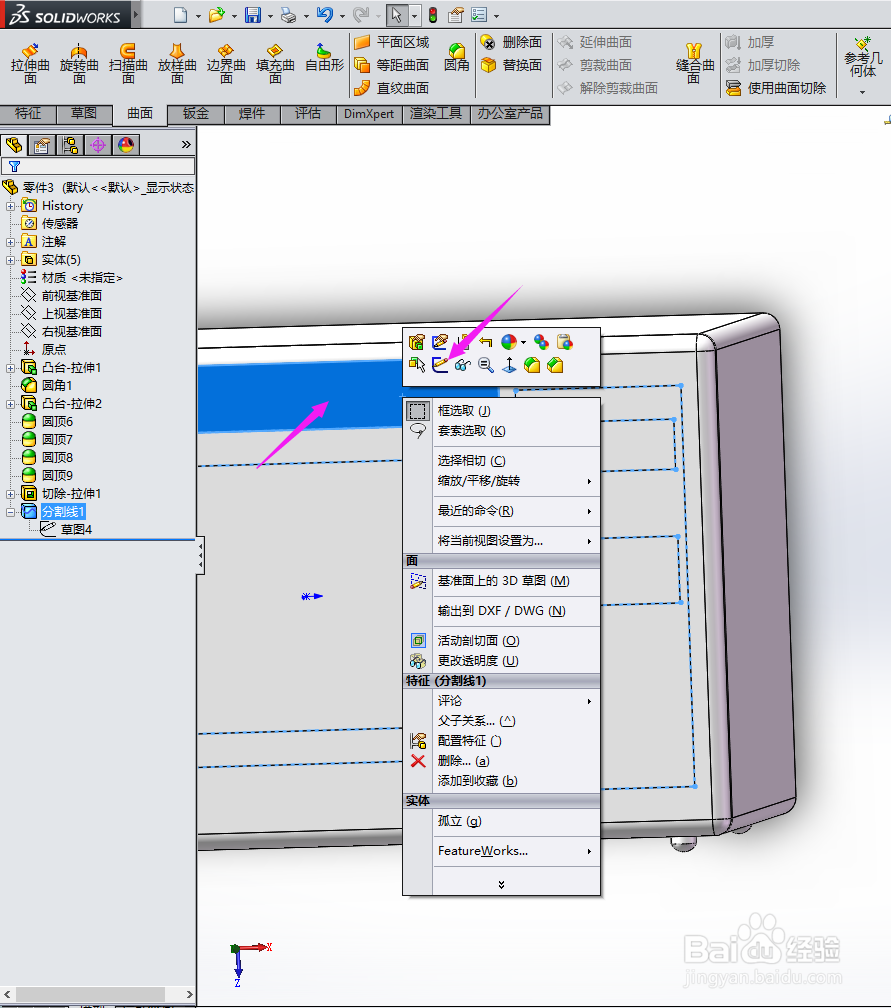Click the 使用曲面切除 cut with surface button
The height and width of the screenshot is (1008, 891).
click(776, 88)
